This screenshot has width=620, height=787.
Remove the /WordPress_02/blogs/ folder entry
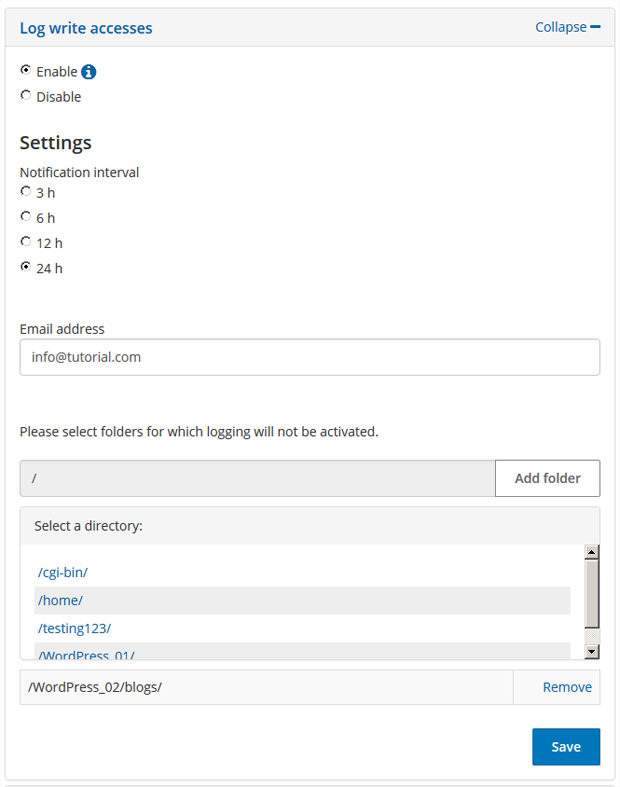click(567, 687)
